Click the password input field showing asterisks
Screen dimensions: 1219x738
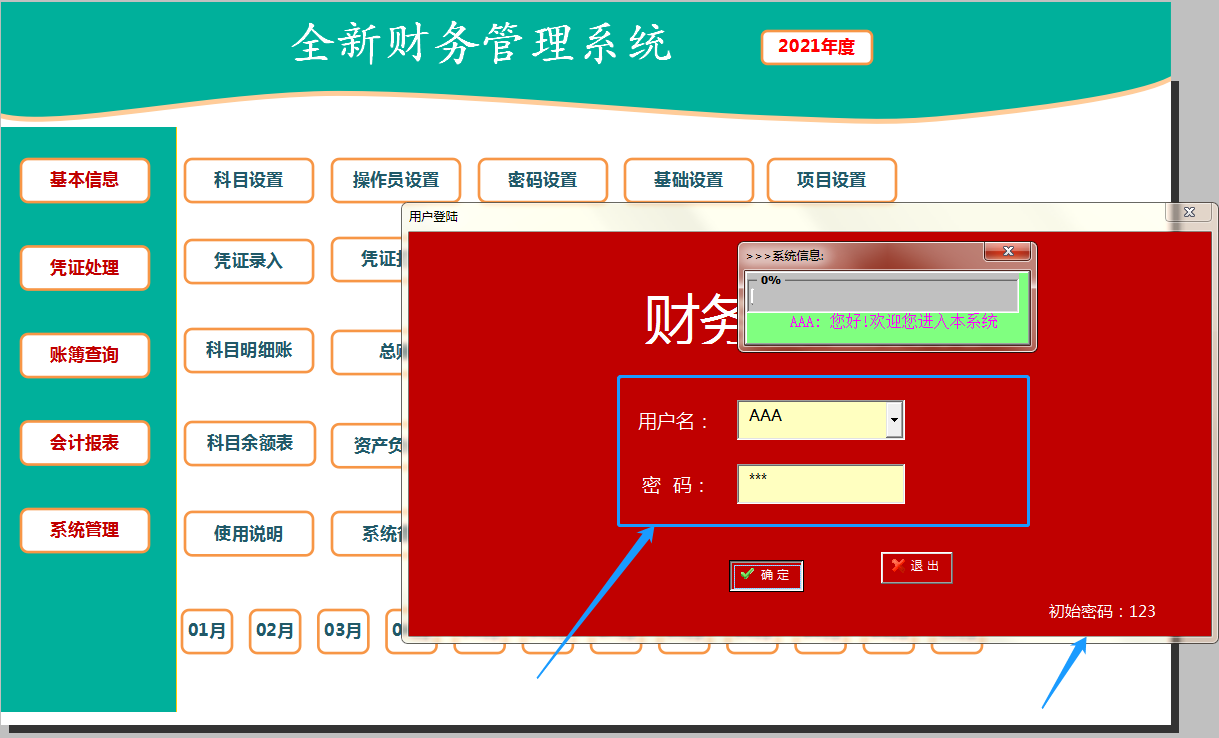(x=820, y=483)
